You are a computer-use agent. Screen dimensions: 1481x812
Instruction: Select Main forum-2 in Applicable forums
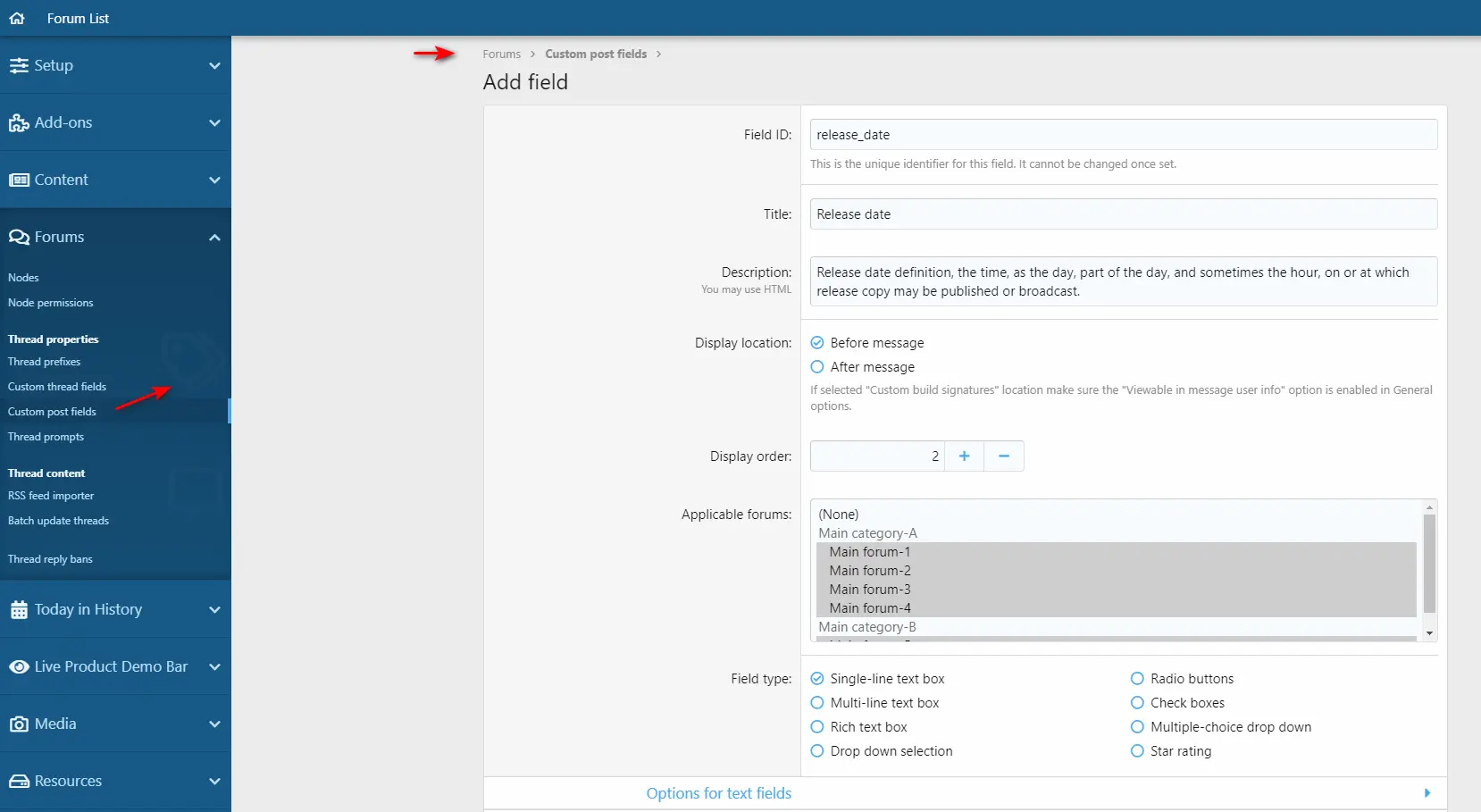coord(1117,571)
